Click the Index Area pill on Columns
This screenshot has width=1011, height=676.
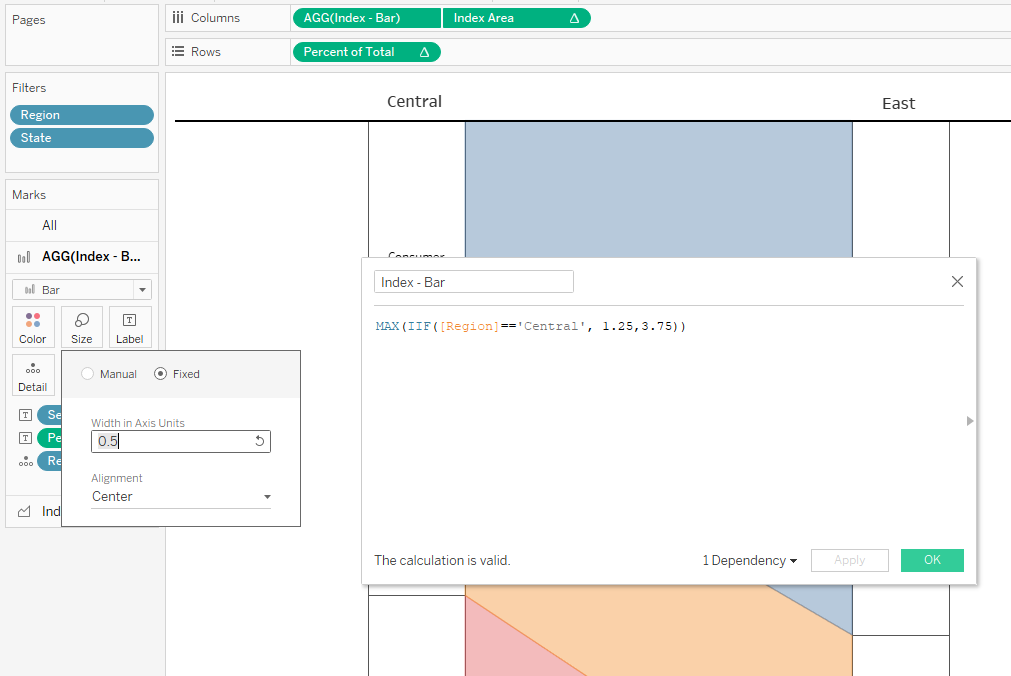[516, 18]
